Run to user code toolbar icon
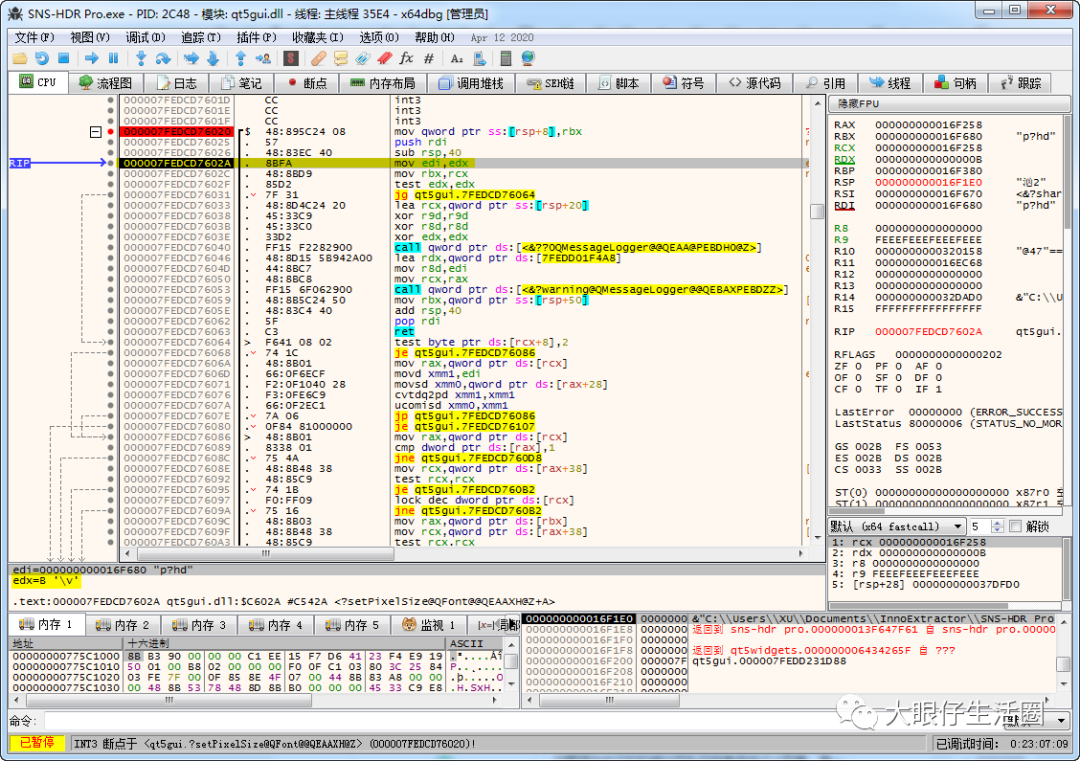 pyautogui.click(x=262, y=59)
